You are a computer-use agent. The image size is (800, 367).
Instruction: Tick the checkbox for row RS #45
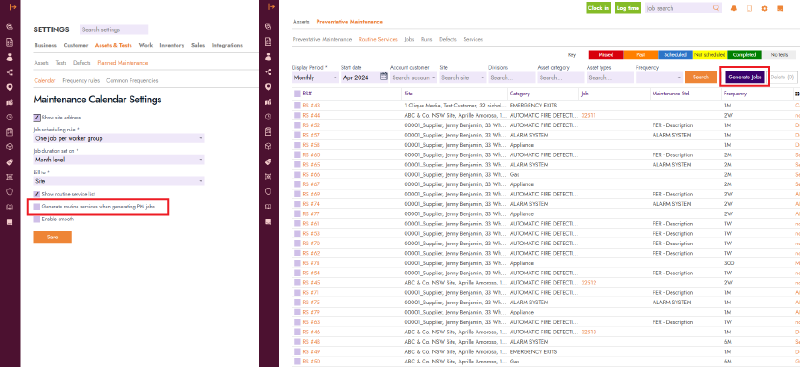coord(297,283)
